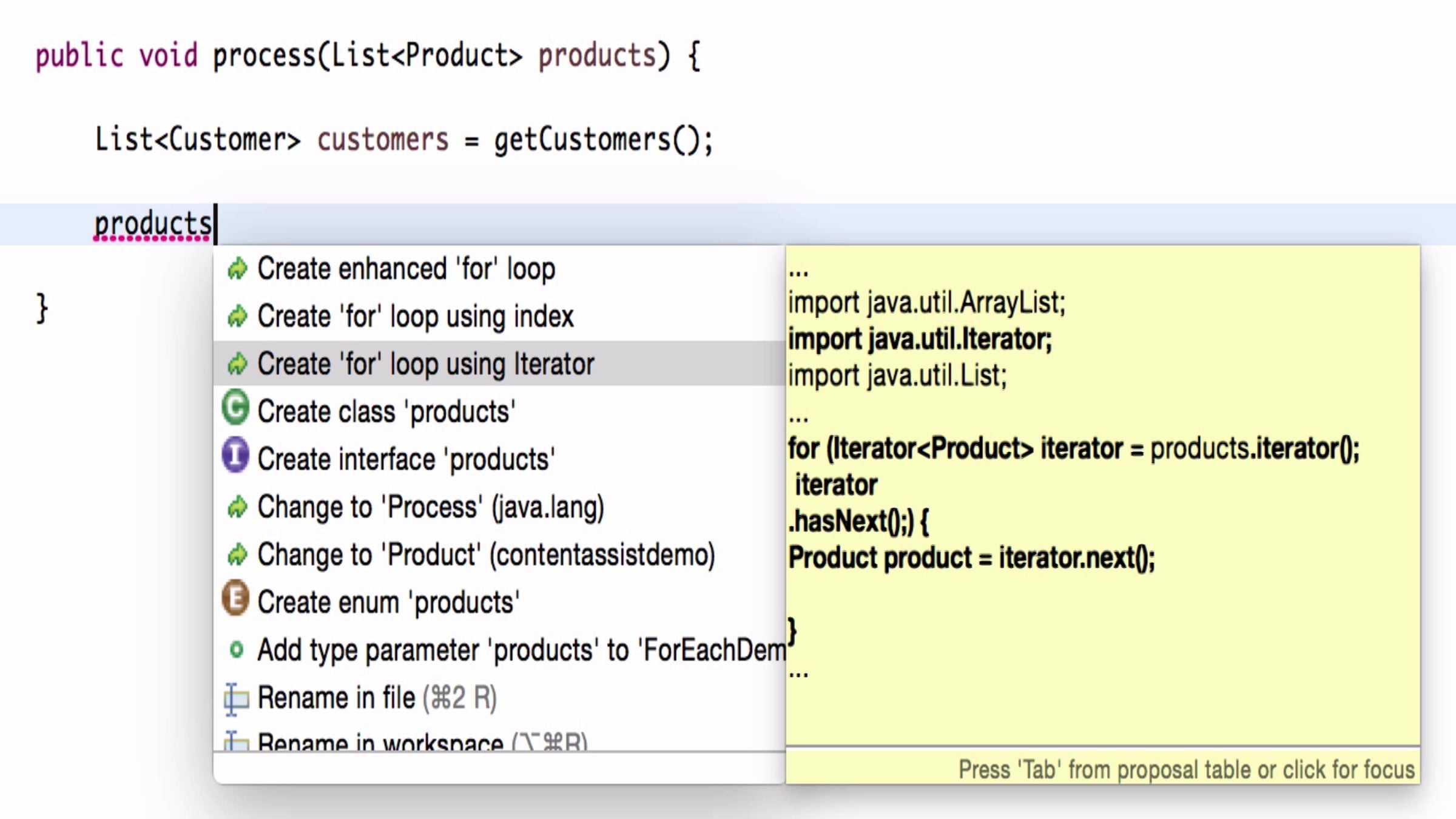Choose Create enum 'products' entry

coord(388,602)
